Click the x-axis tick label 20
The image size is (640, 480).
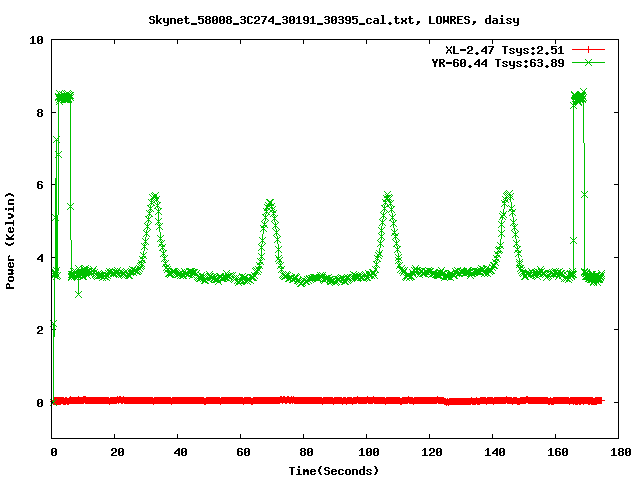tap(117, 452)
